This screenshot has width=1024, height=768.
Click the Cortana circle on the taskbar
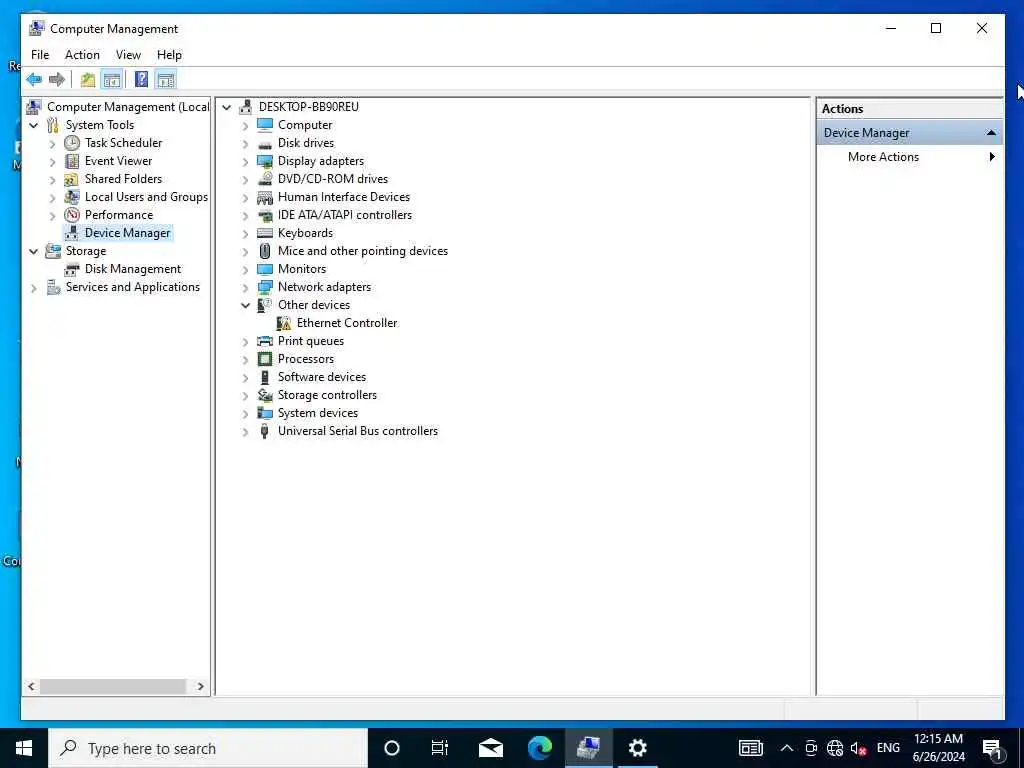[x=391, y=748]
